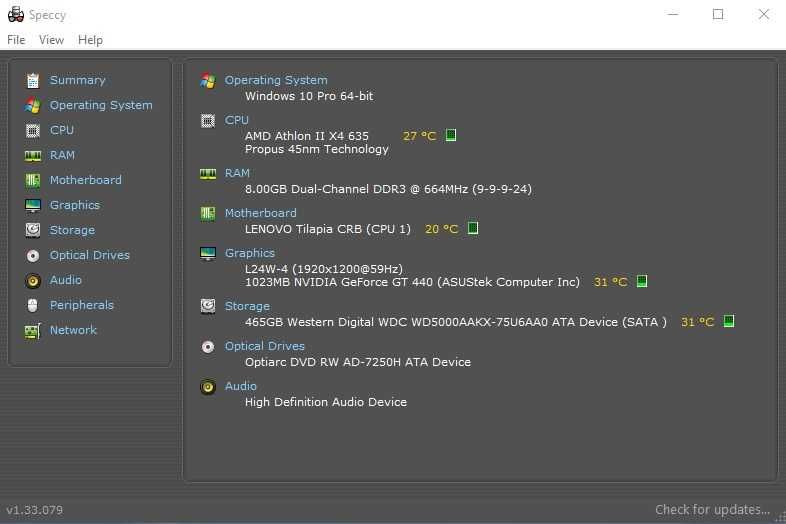Click the CPU chip icon in sidebar
786x524 pixels.
click(x=33, y=130)
